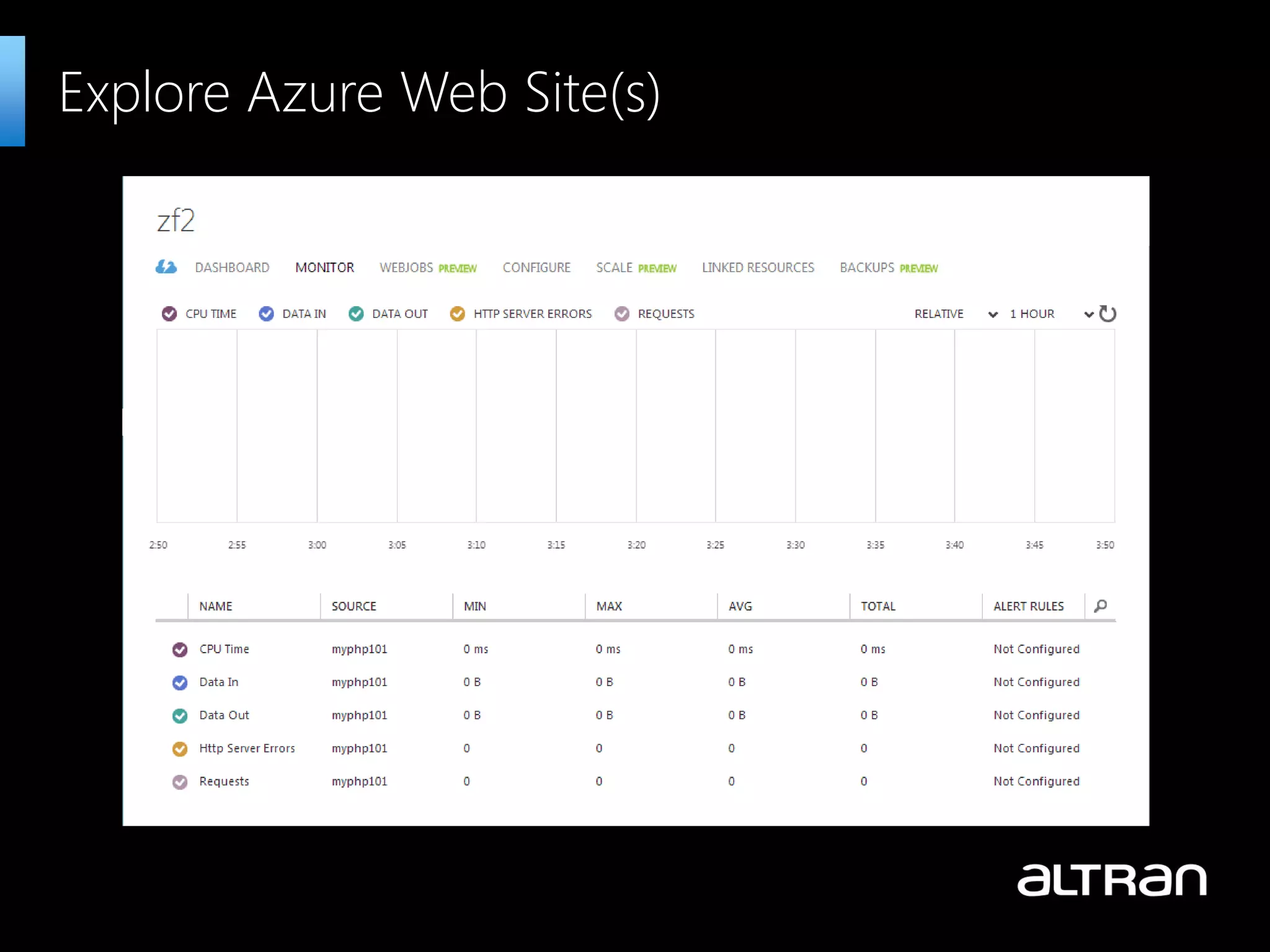1270x952 pixels.
Task: Sort table by MIN column header
Action: click(475, 606)
